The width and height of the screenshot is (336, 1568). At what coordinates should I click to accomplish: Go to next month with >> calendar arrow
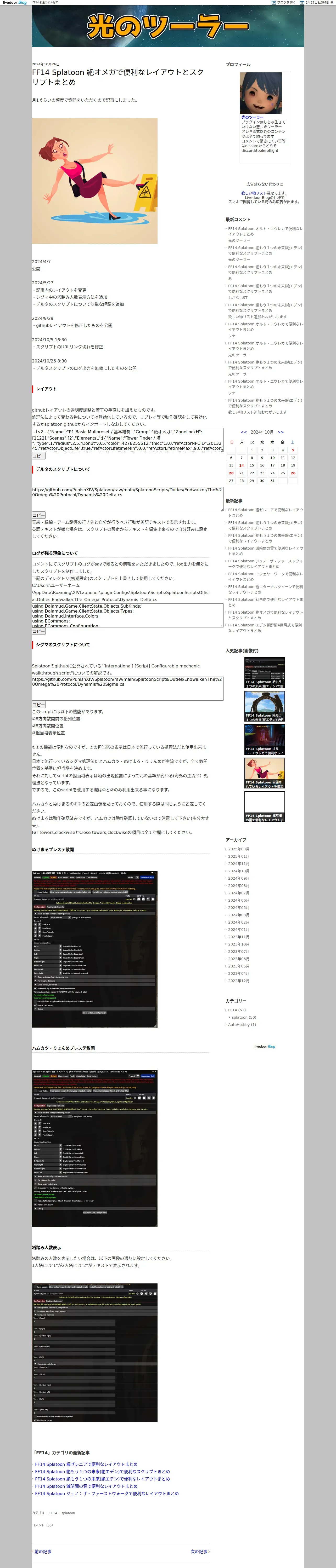pyautogui.click(x=281, y=432)
